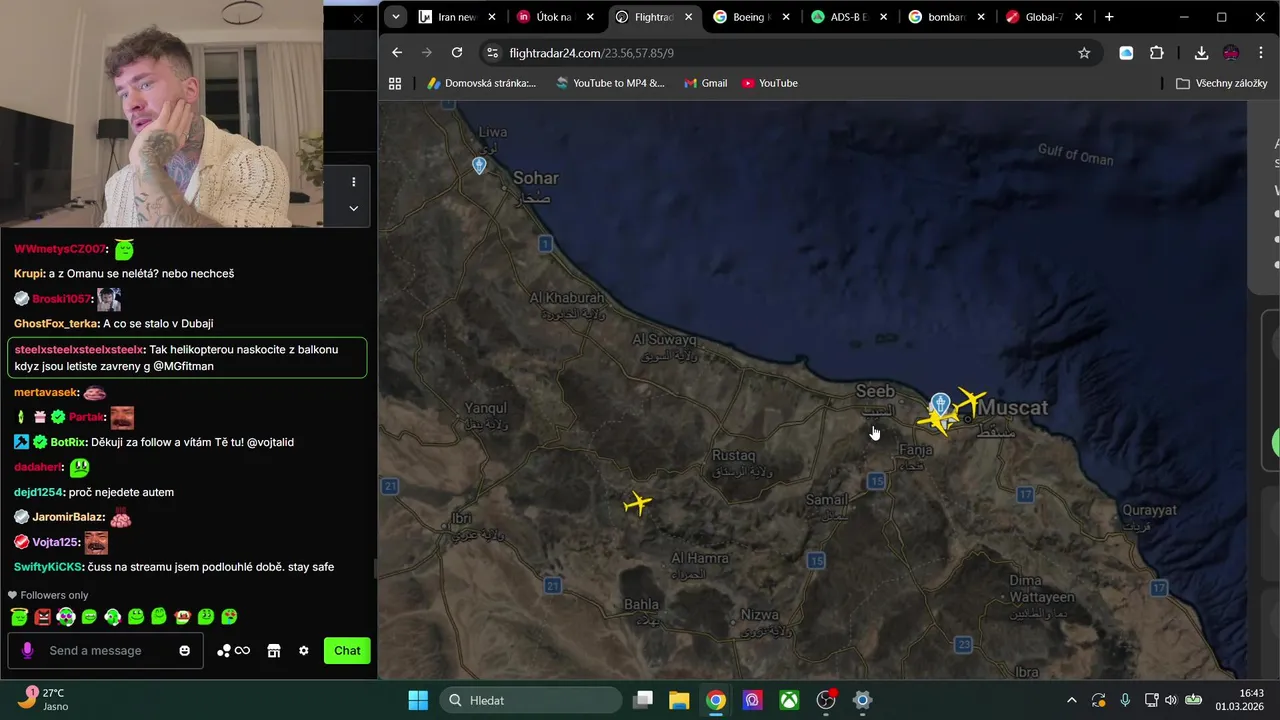1280x720 pixels.
Task: Bookmark this page with the star icon
Action: [1084, 53]
